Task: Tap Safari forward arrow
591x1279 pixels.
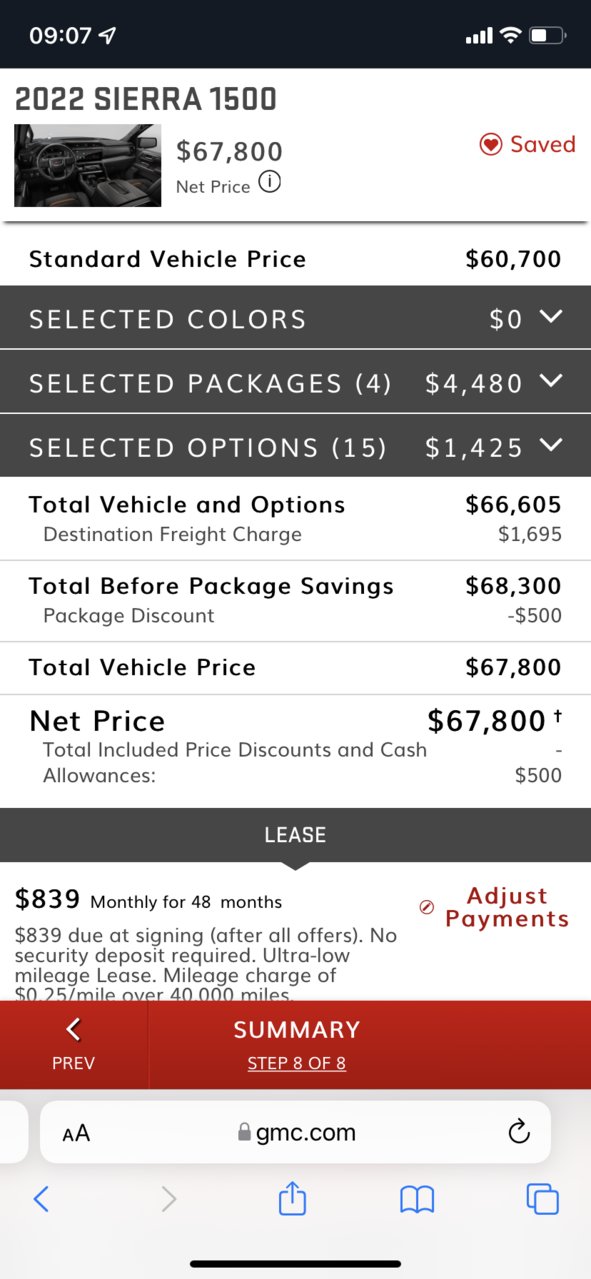Action: (x=169, y=1198)
